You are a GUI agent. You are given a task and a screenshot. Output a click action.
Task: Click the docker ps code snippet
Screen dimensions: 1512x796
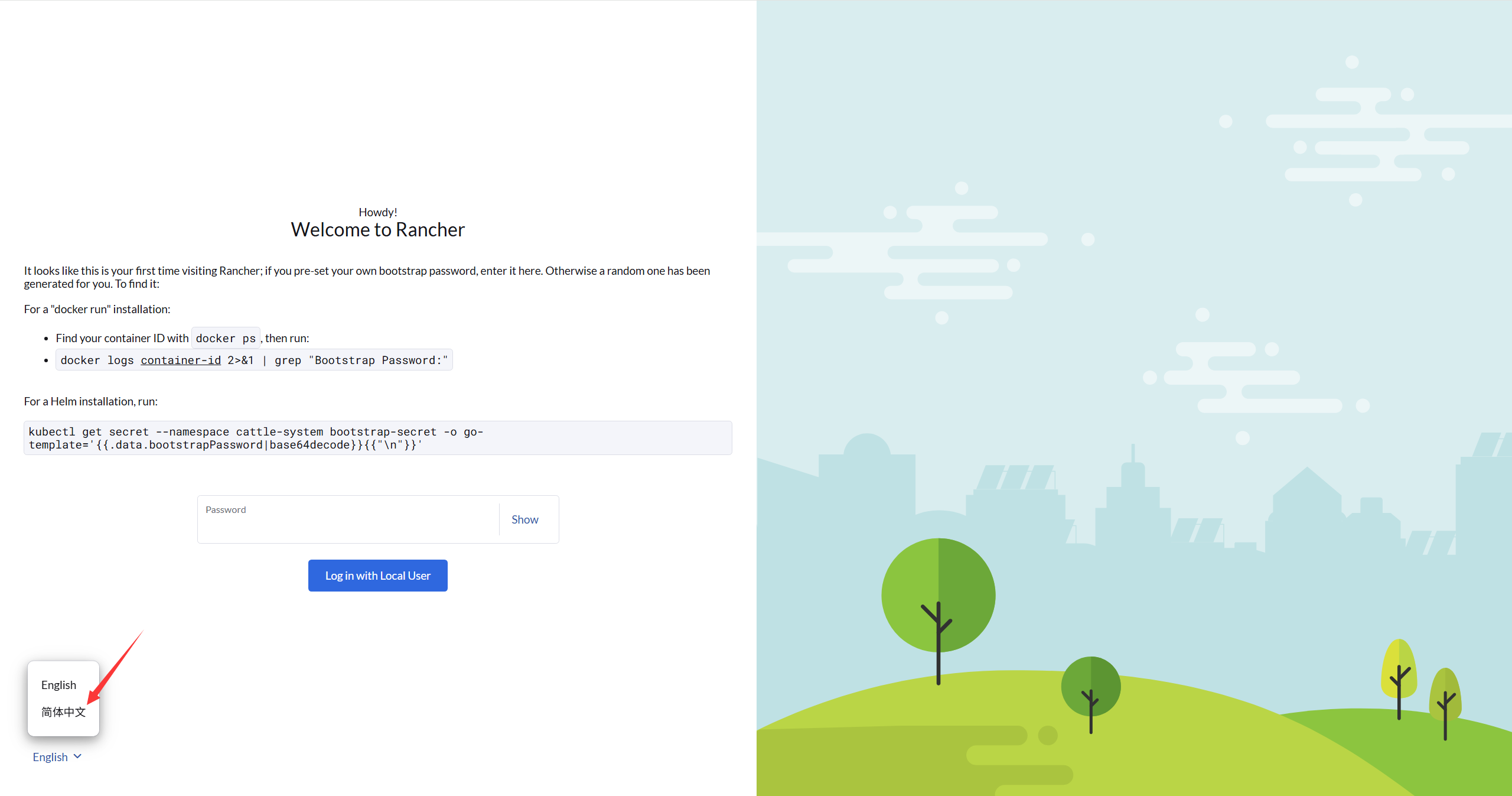click(226, 338)
